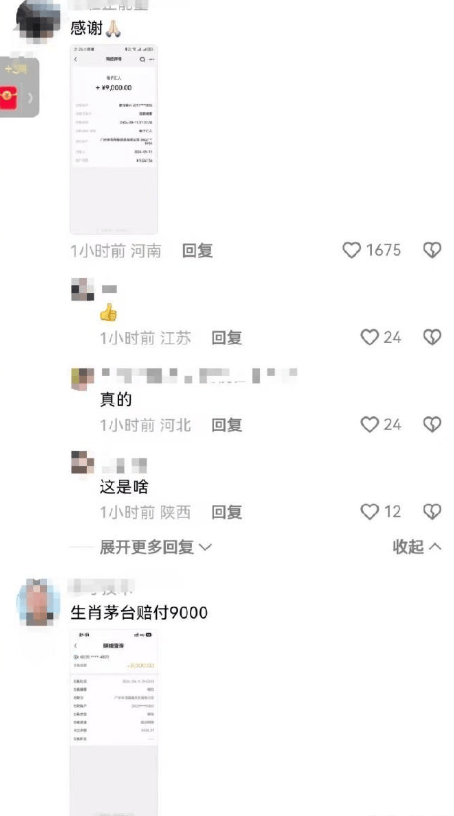The height and width of the screenshot is (816, 454).
Task: Reply to the 感谢 comment from 河南
Action: coord(197,251)
